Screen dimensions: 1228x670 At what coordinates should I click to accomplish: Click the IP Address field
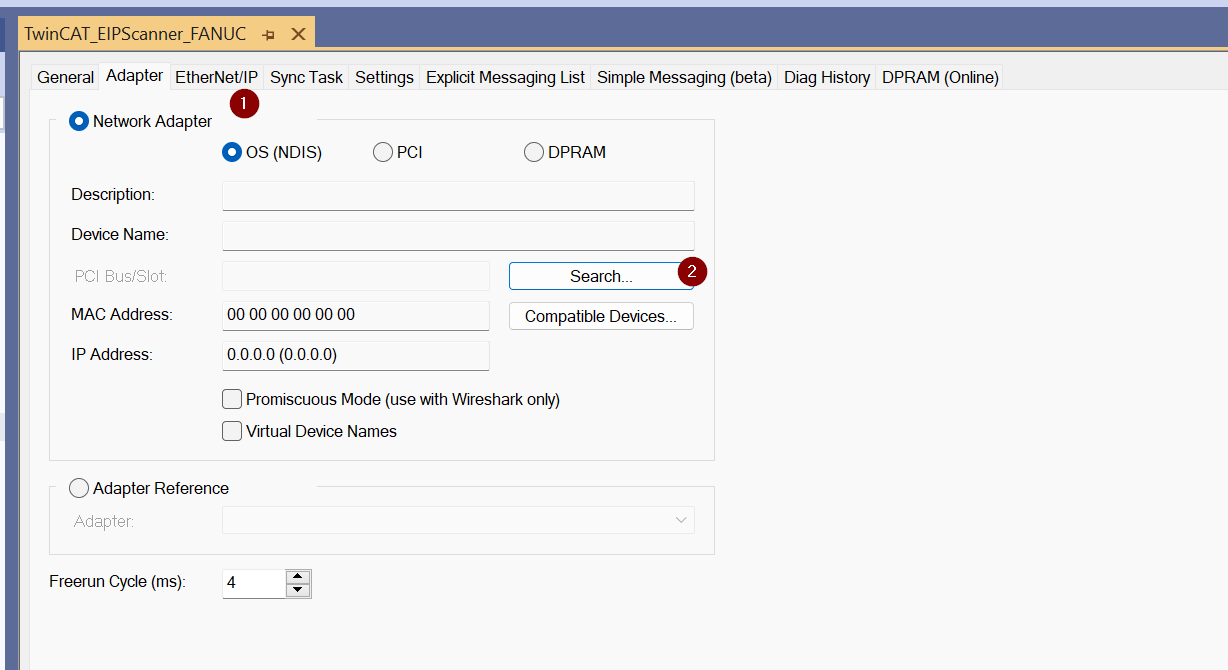[x=356, y=355]
